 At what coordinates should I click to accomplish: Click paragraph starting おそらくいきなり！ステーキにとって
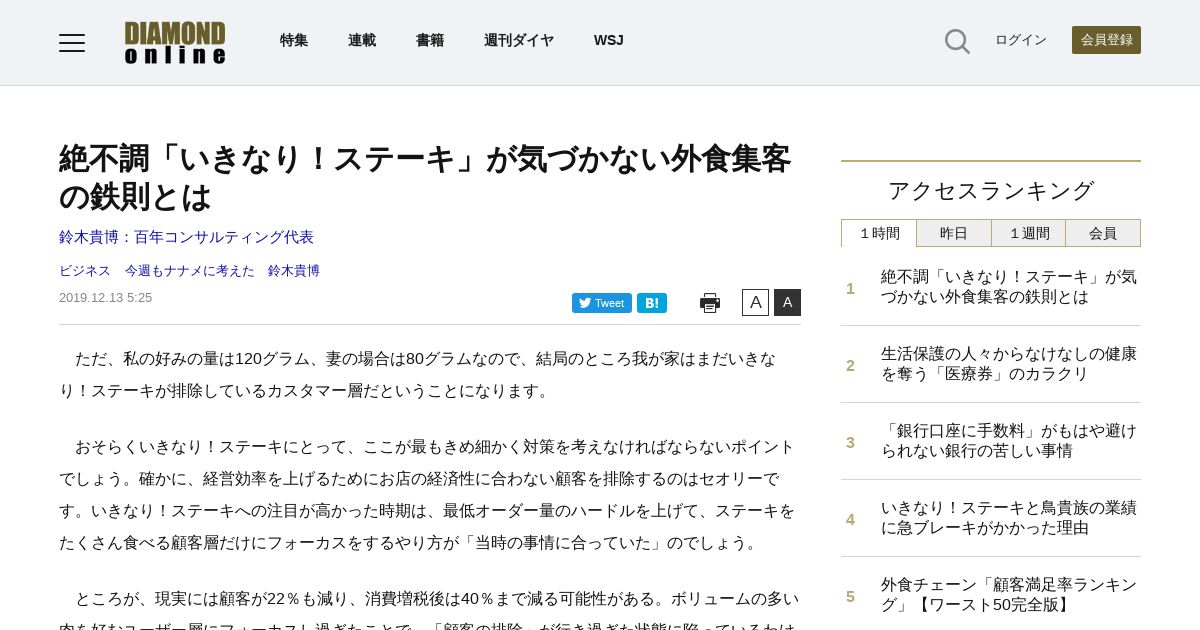coord(428,495)
